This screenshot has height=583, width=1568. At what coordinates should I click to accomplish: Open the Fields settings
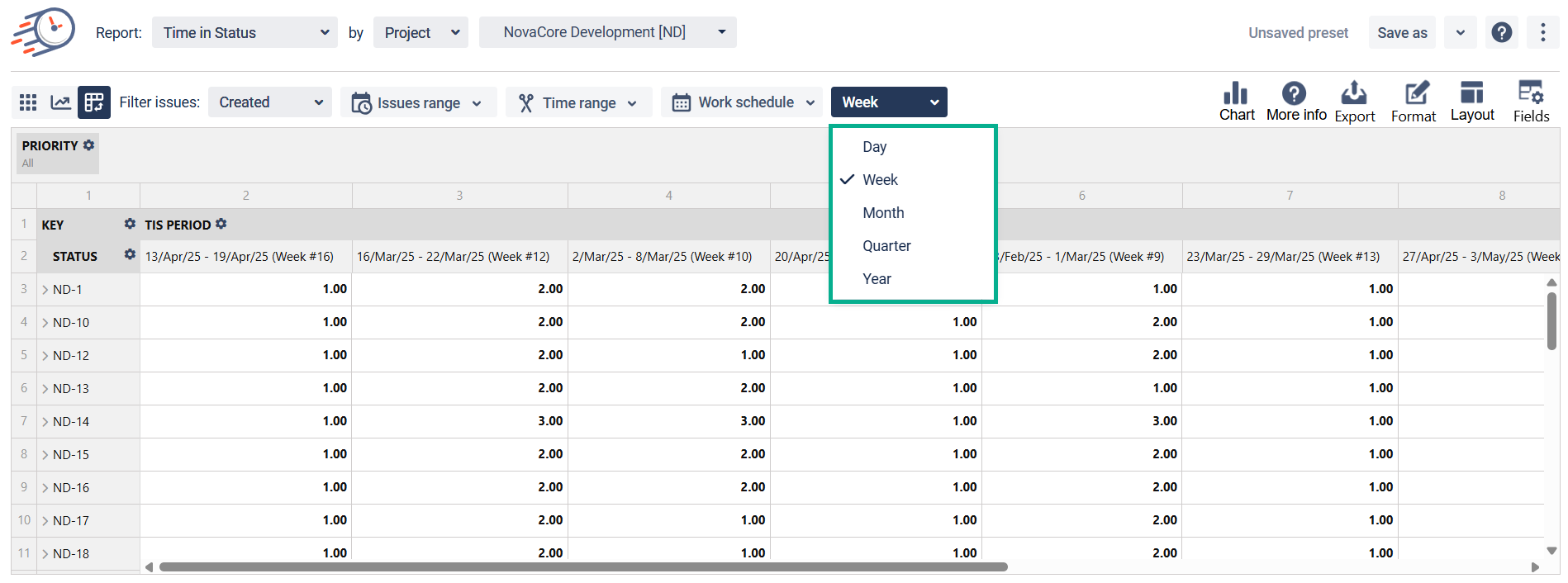pyautogui.click(x=1530, y=102)
